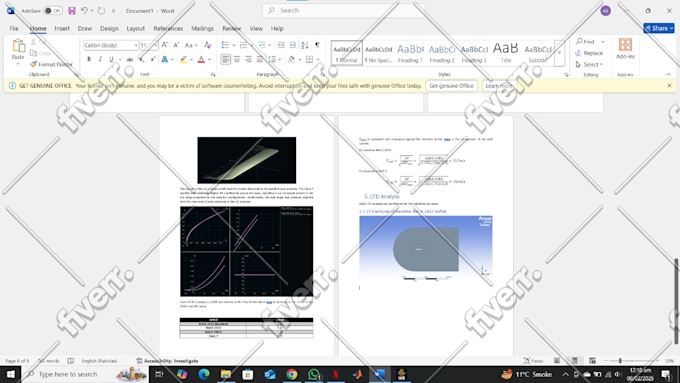Toggle AutoSave switch
Image resolution: width=680 pixels, height=383 pixels.
pos(53,10)
